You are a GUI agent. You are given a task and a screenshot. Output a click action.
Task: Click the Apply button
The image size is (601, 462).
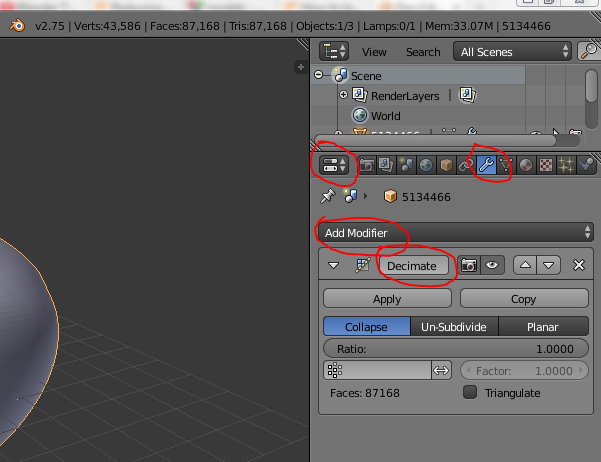pyautogui.click(x=387, y=299)
